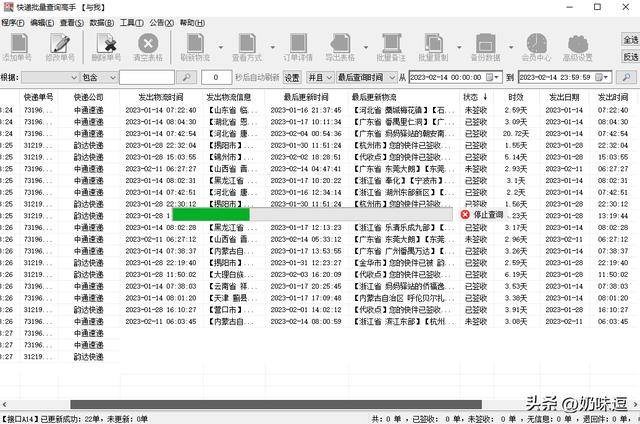
Task: Click the horizontal scrollbar thumb
Action: click(x=276, y=404)
